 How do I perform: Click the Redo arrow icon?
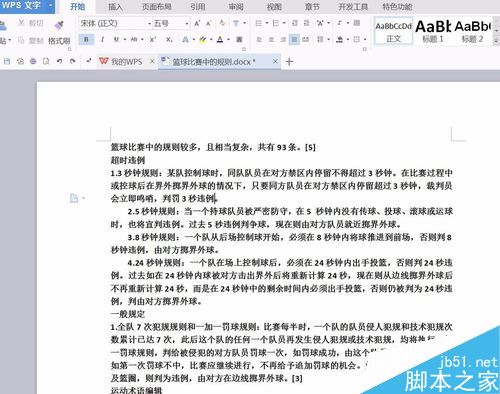72,61
